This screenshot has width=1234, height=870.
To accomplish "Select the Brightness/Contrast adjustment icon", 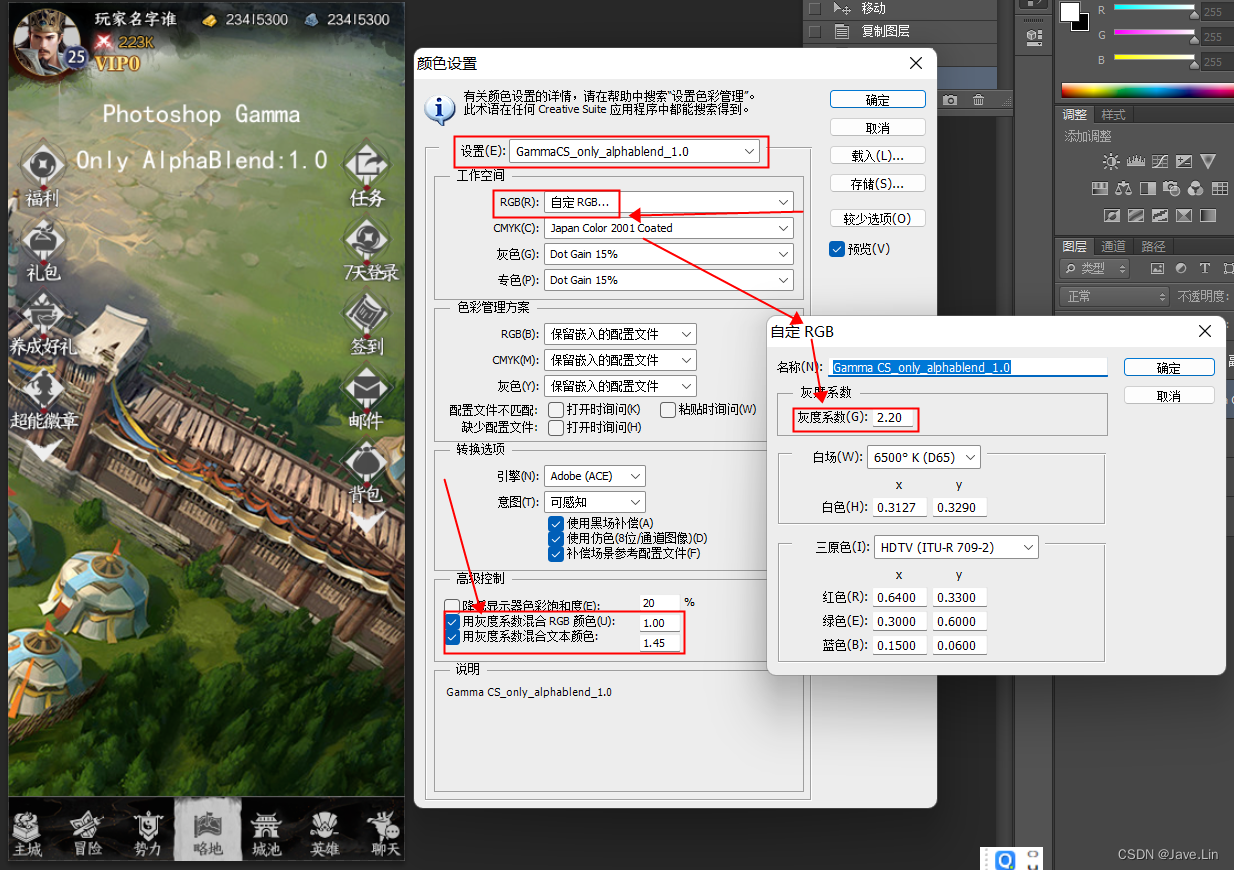I will [x=1111, y=161].
